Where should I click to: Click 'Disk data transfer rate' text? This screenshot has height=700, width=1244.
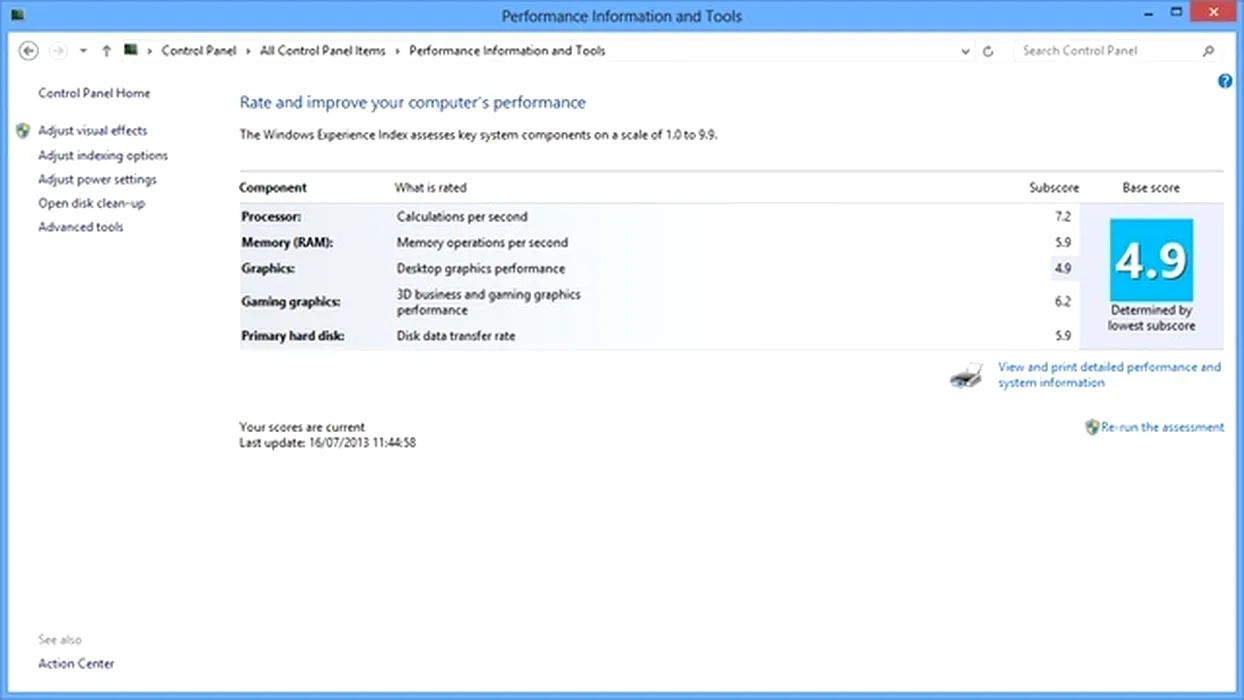coord(456,336)
